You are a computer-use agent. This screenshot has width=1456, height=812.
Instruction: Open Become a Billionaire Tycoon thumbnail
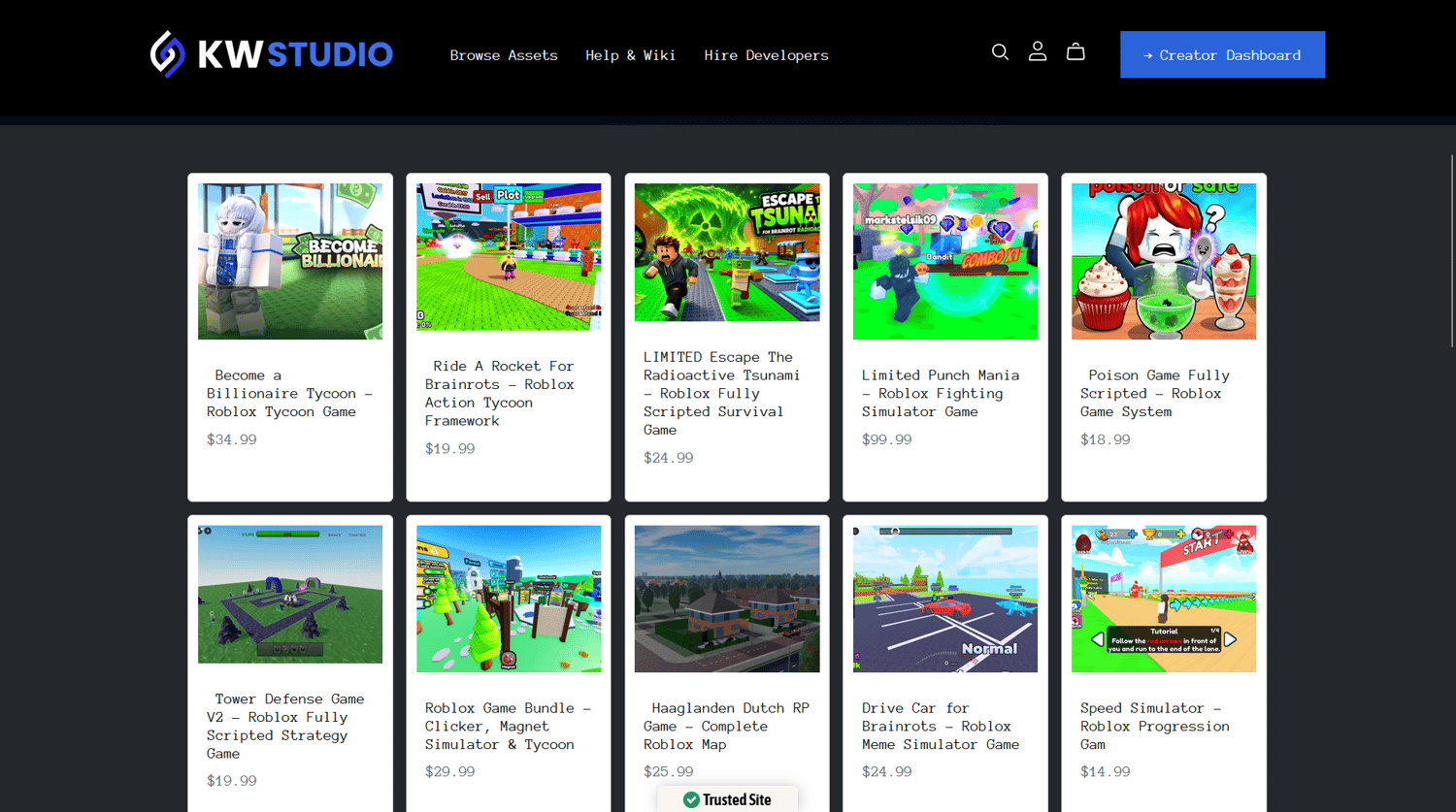pyautogui.click(x=290, y=261)
